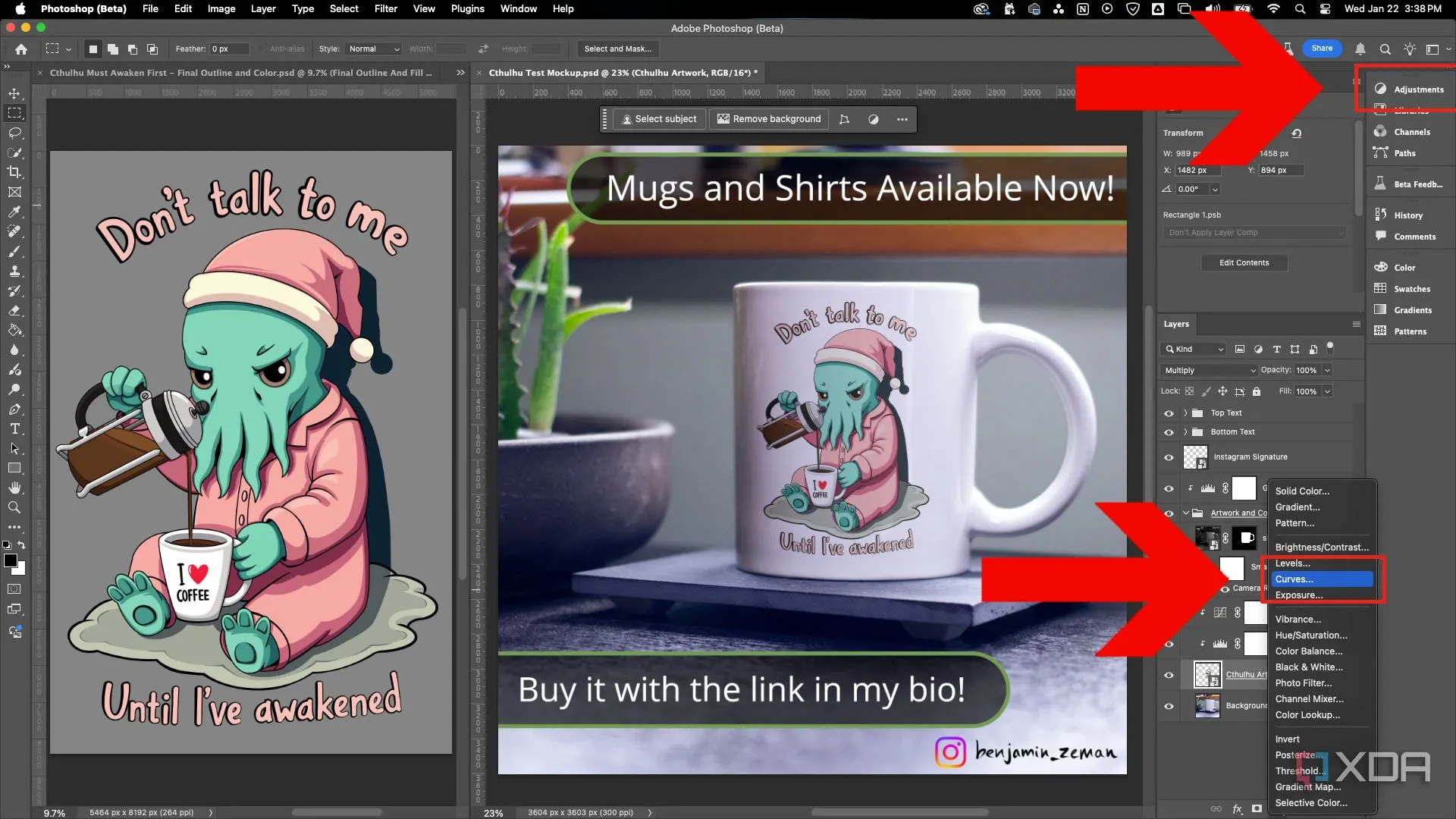Screen dimensions: 1456x819
Task: Select the Clone Stamp tool
Action: click(x=14, y=271)
